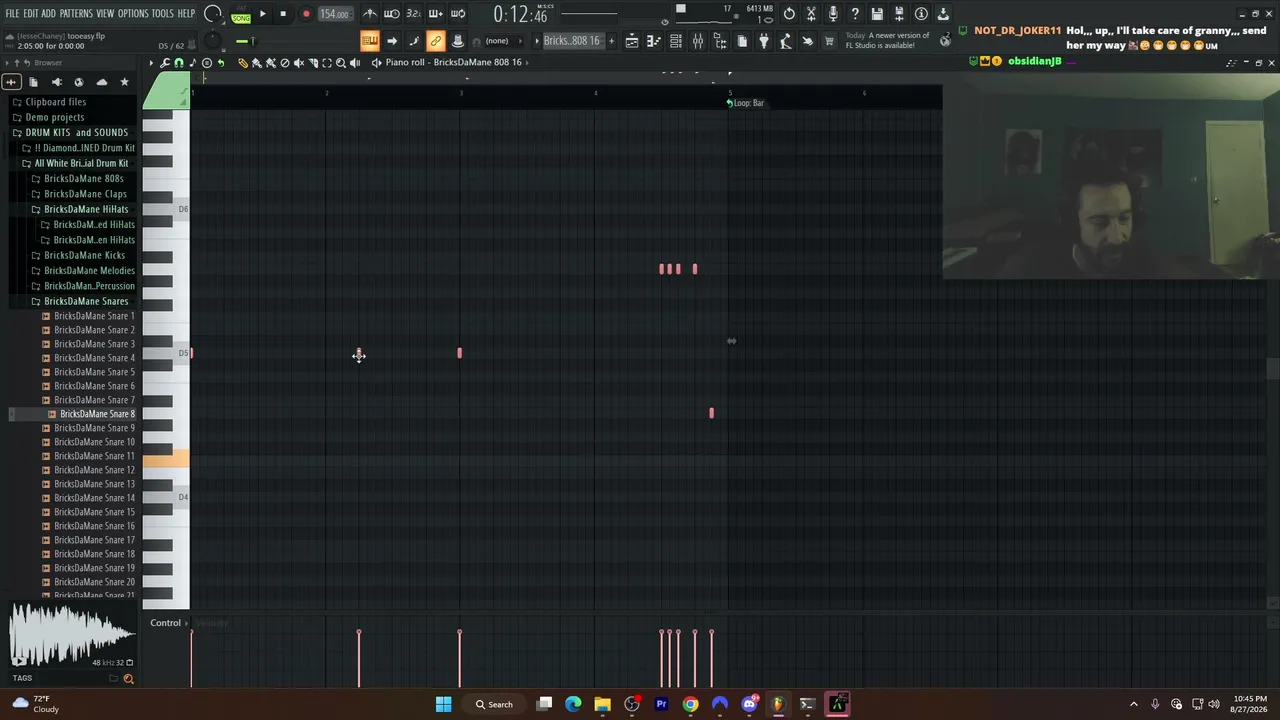Open Windows taskbar Search box
This screenshot has width=1280, height=720.
[494, 704]
